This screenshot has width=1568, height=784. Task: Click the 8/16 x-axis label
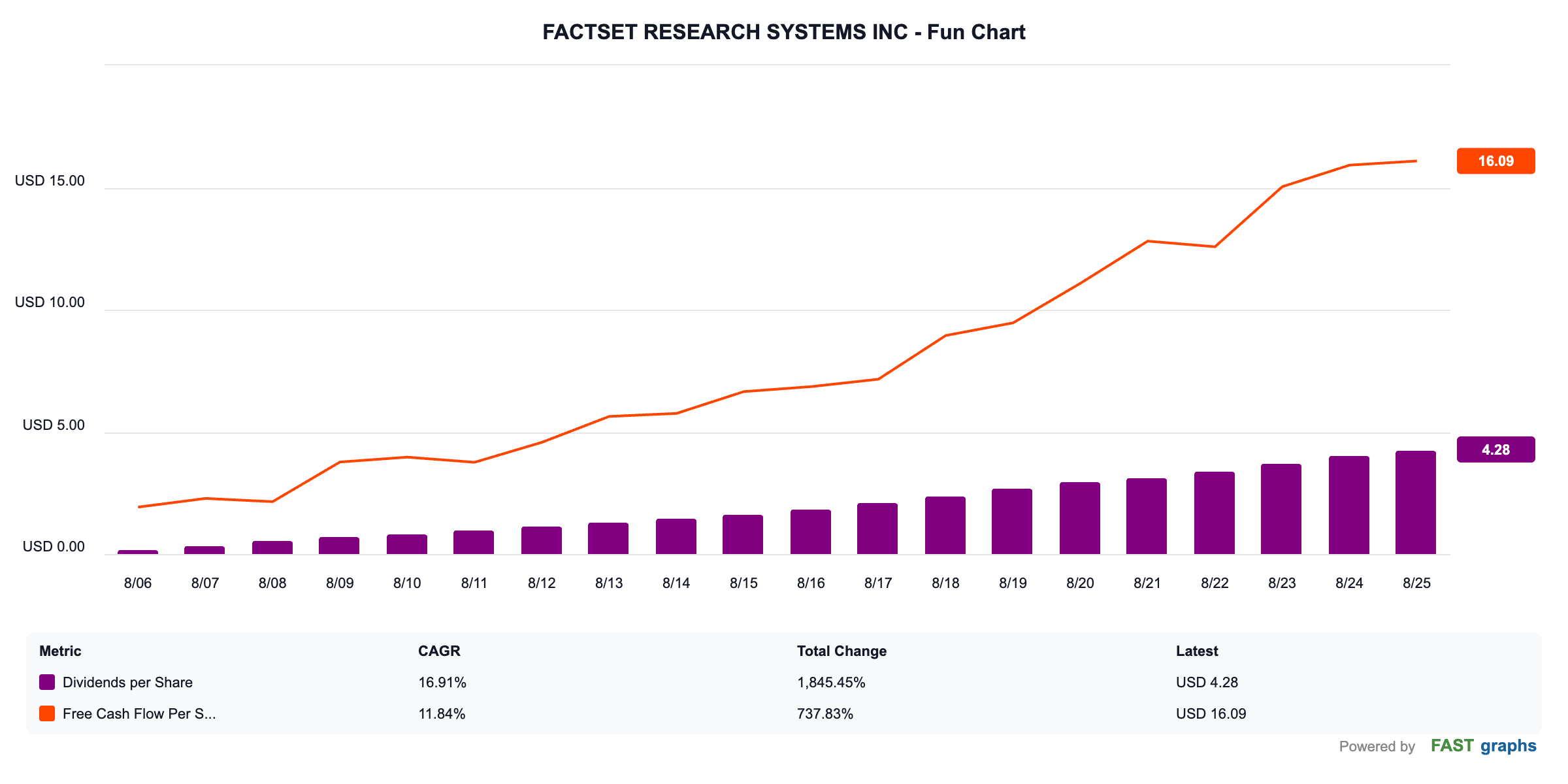pyautogui.click(x=811, y=583)
